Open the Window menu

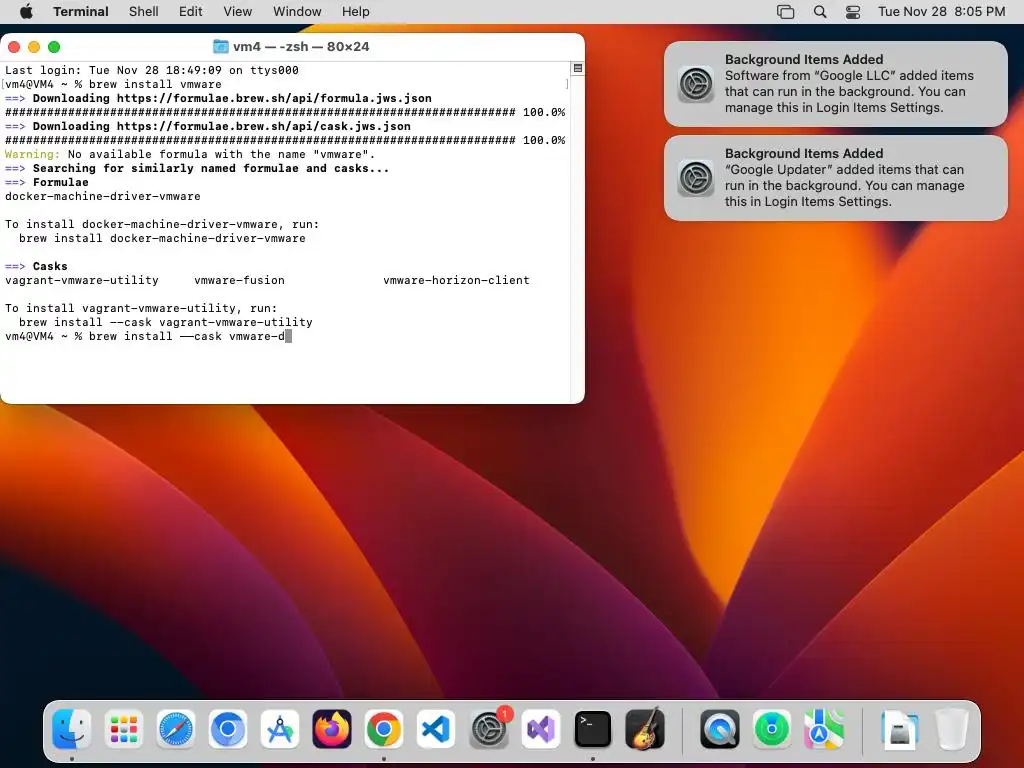(x=297, y=11)
